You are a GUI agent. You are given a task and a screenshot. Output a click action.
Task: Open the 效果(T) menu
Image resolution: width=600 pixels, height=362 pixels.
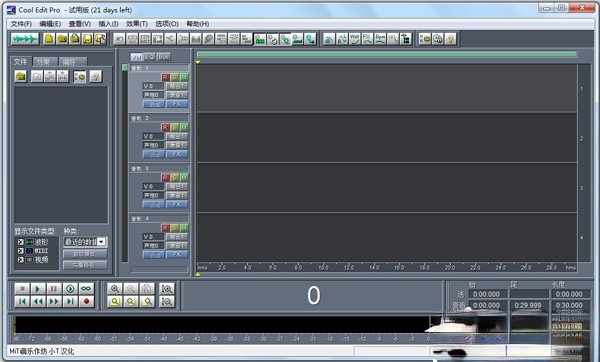(137, 24)
